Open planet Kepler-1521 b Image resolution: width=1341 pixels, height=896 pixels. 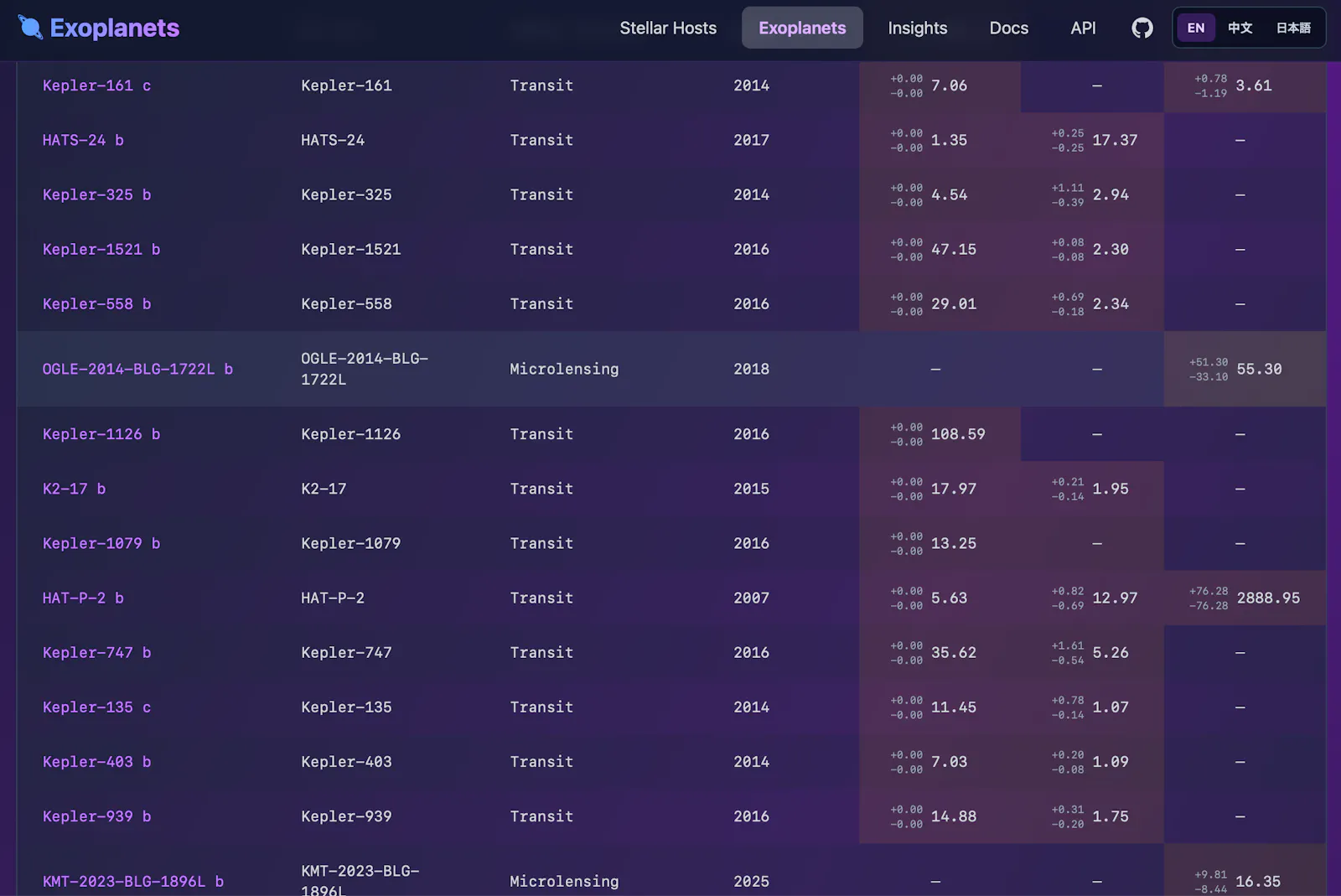(101, 249)
